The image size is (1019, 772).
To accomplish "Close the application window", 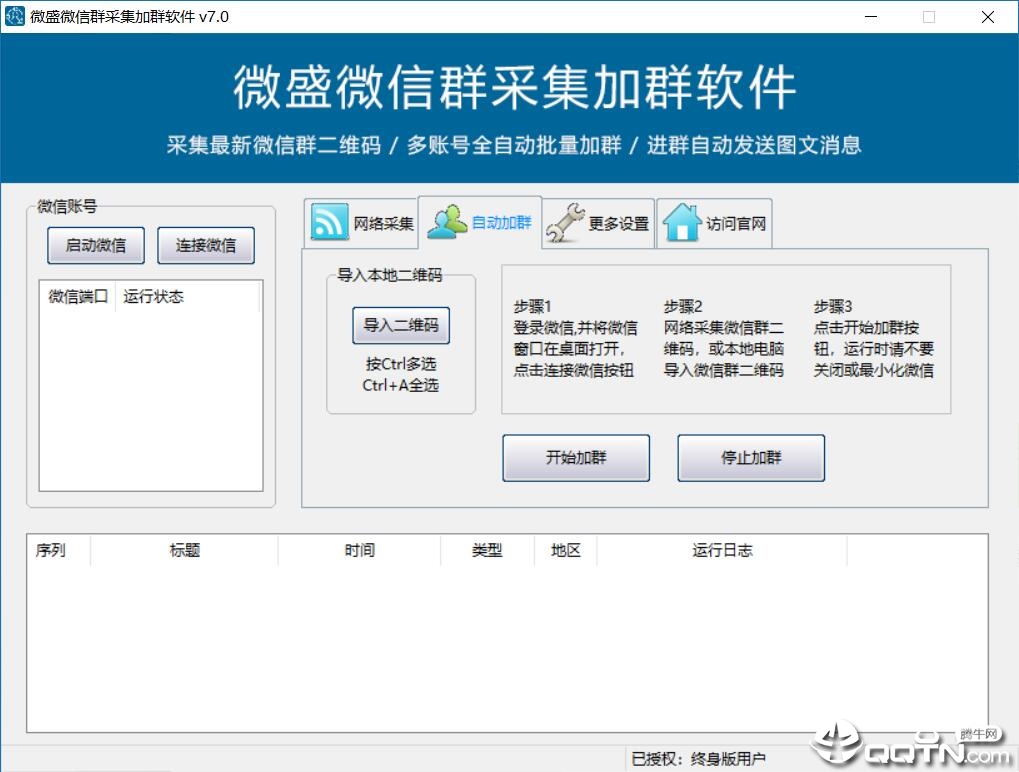I will click(988, 17).
